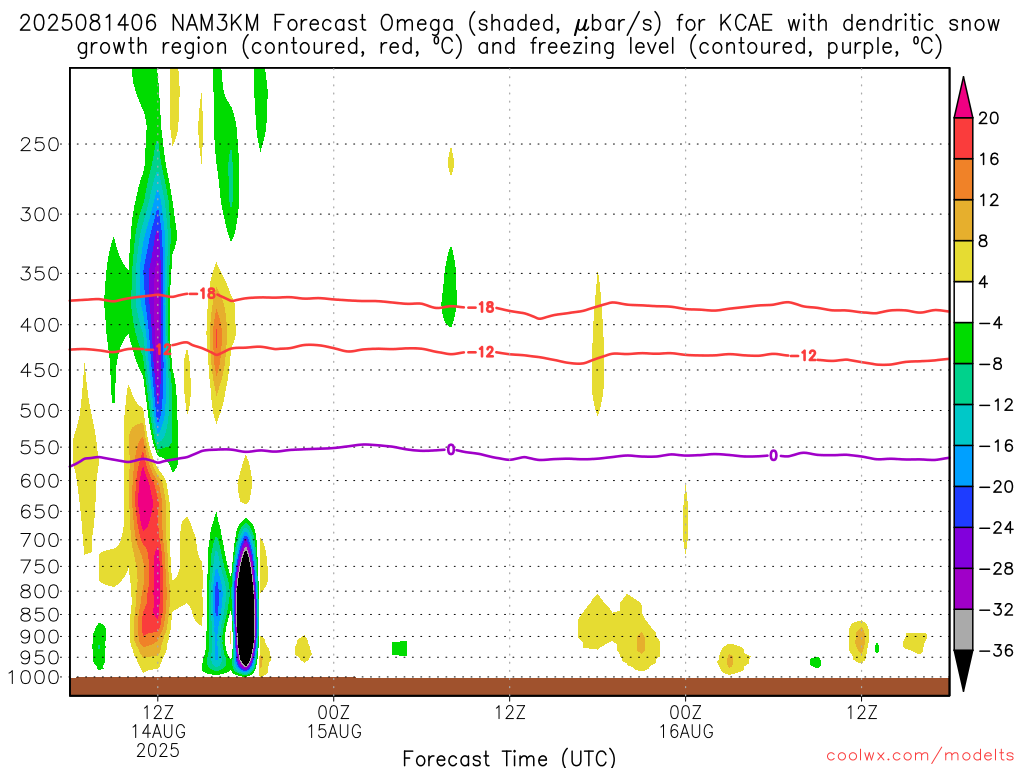
Task: Pick the green -8 to -4 colorbar swatch
Action: [x=963, y=344]
